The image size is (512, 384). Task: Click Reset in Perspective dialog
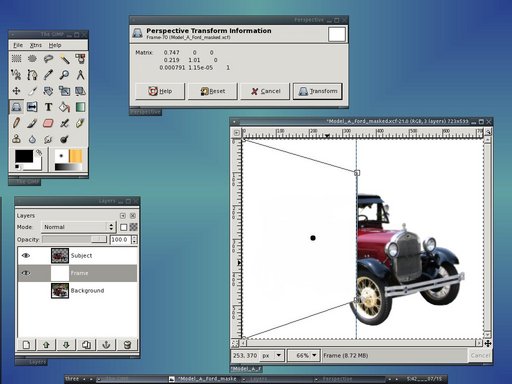click(213, 91)
